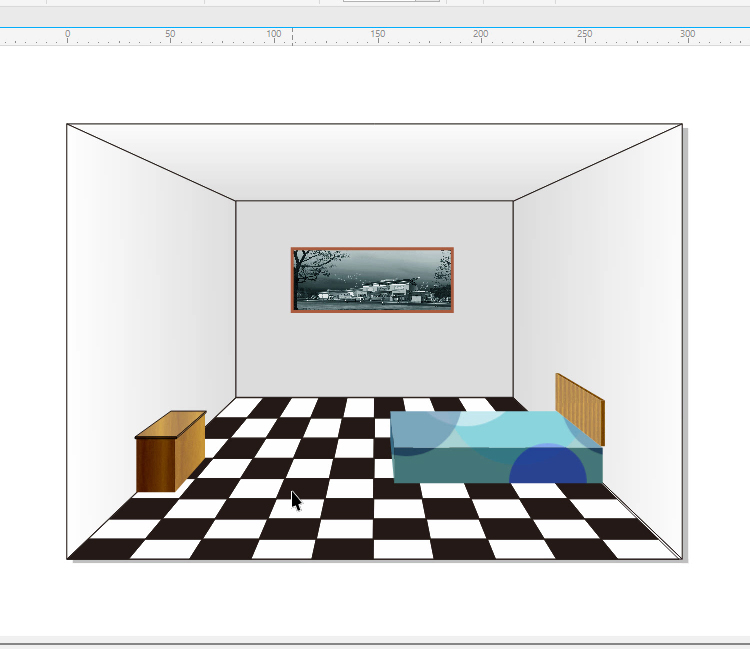750x649 pixels.
Task: Select the wooden chest by the left wall
Action: [x=171, y=451]
